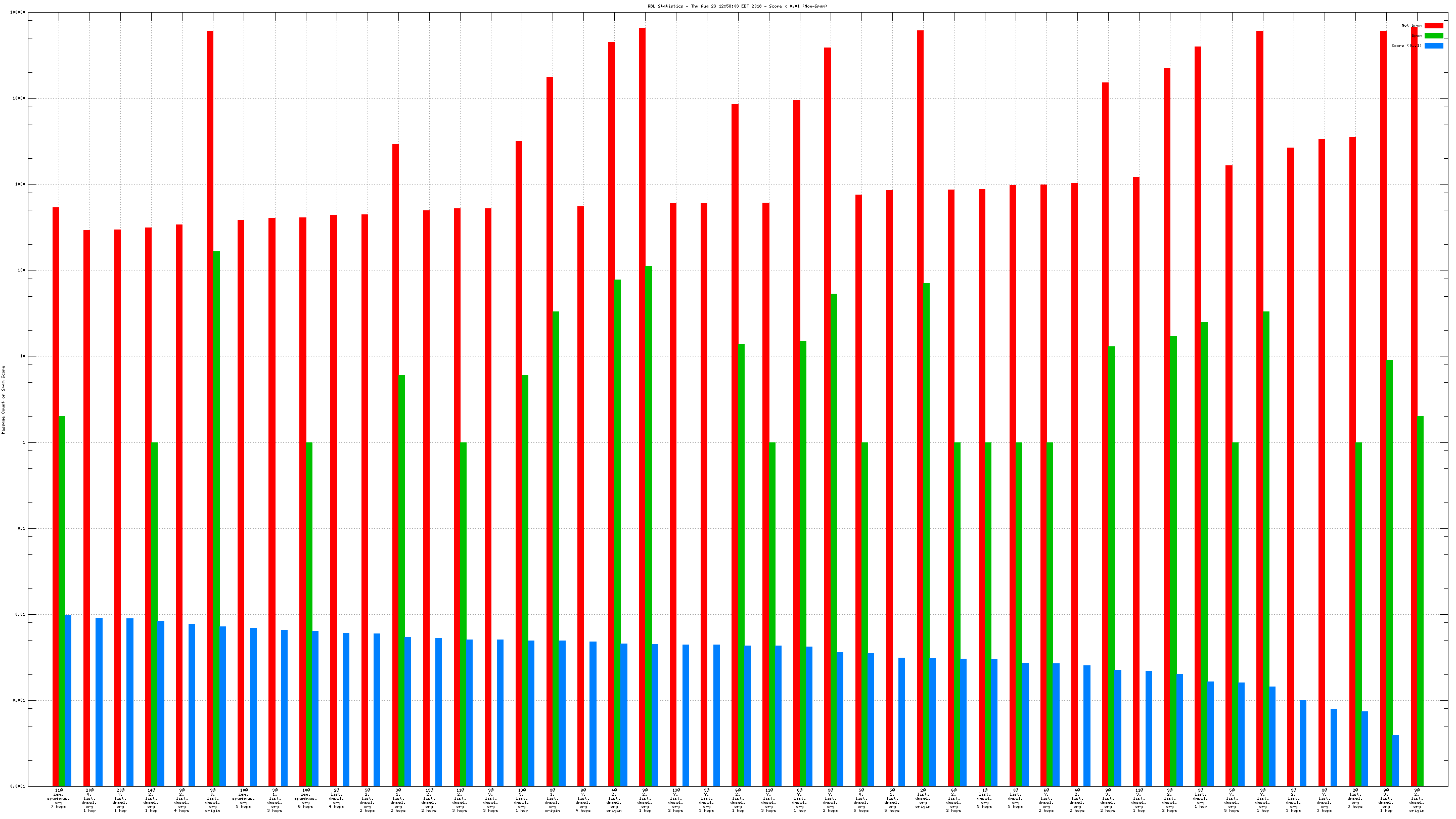Click the RBL Statistics chart title
This screenshot has width=1456, height=819.
737,6
